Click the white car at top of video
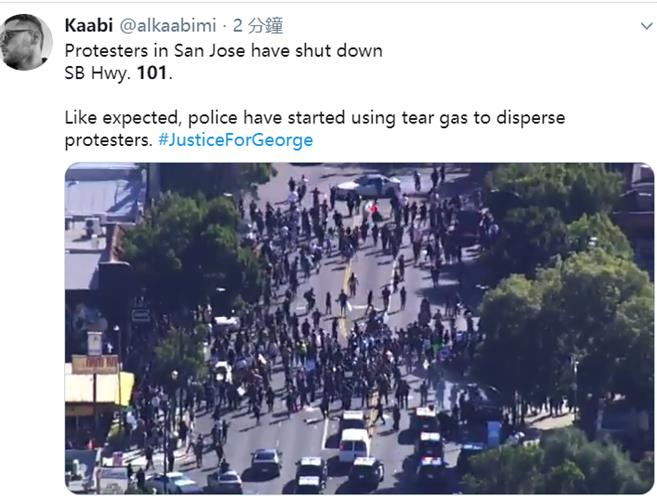 pos(368,187)
